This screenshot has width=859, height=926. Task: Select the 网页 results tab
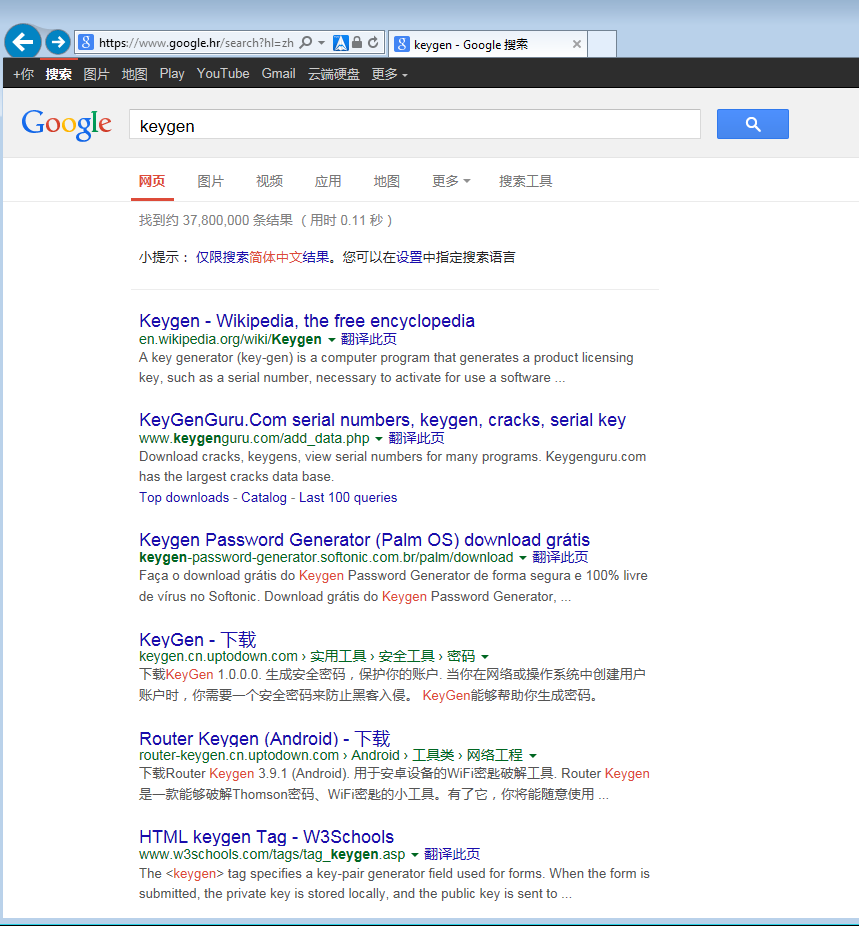tap(152, 181)
